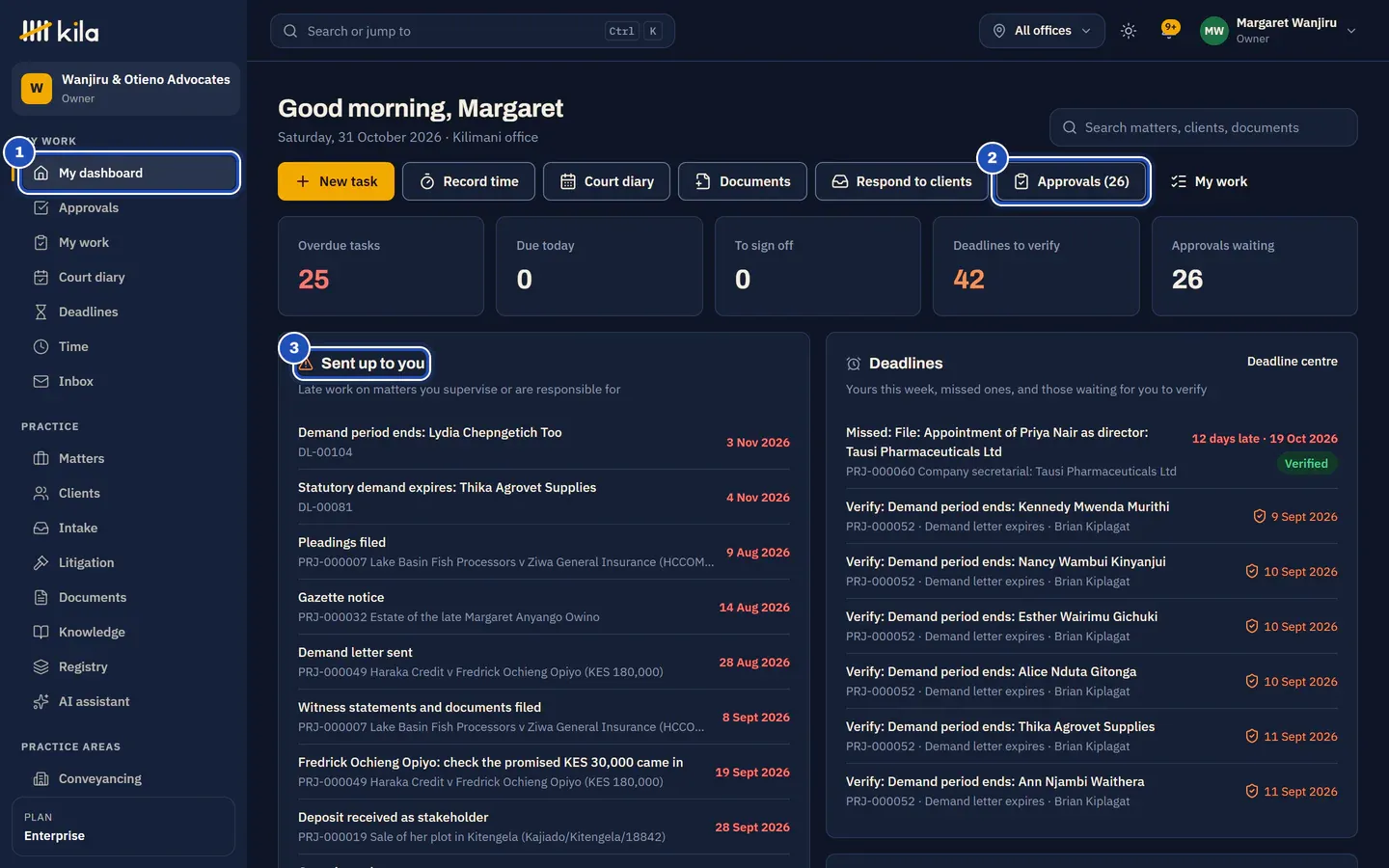Click the search matters, clients, documents box
Screen dimensions: 1389x868
coord(1204,127)
